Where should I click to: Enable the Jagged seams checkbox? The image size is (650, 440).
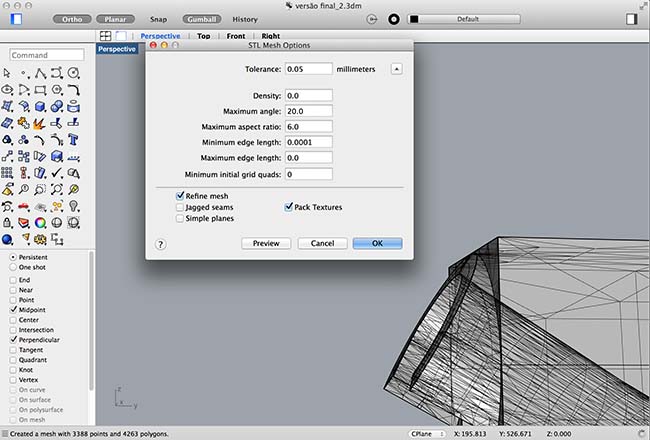click(180, 207)
